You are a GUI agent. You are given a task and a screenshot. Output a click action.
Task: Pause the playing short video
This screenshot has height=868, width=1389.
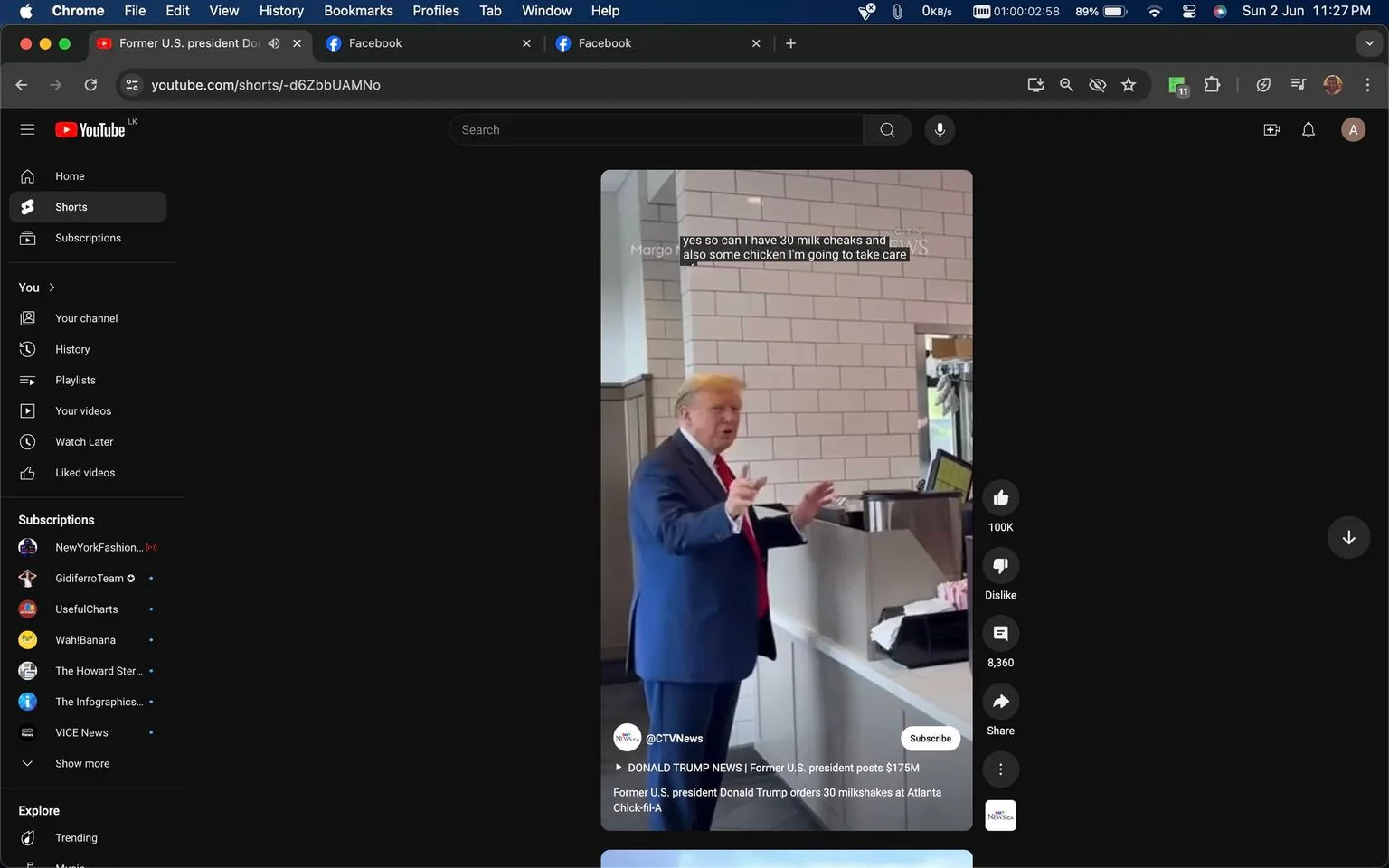[x=787, y=500]
